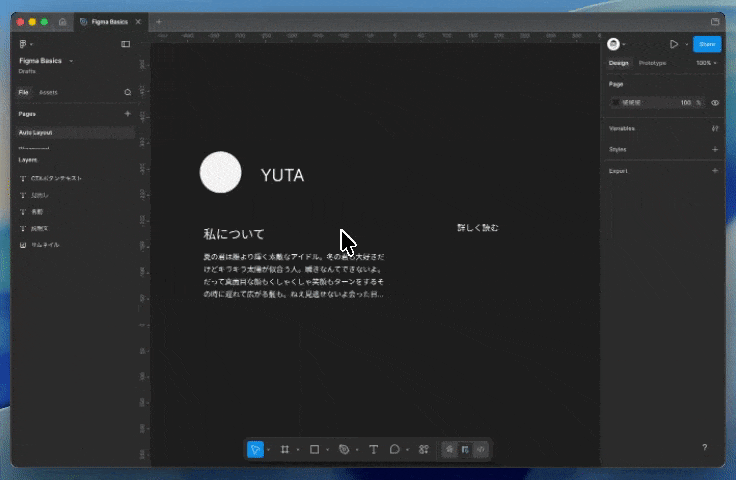The image size is (736, 480).
Task: Click the search icon in the left panel
Action: 127,92
